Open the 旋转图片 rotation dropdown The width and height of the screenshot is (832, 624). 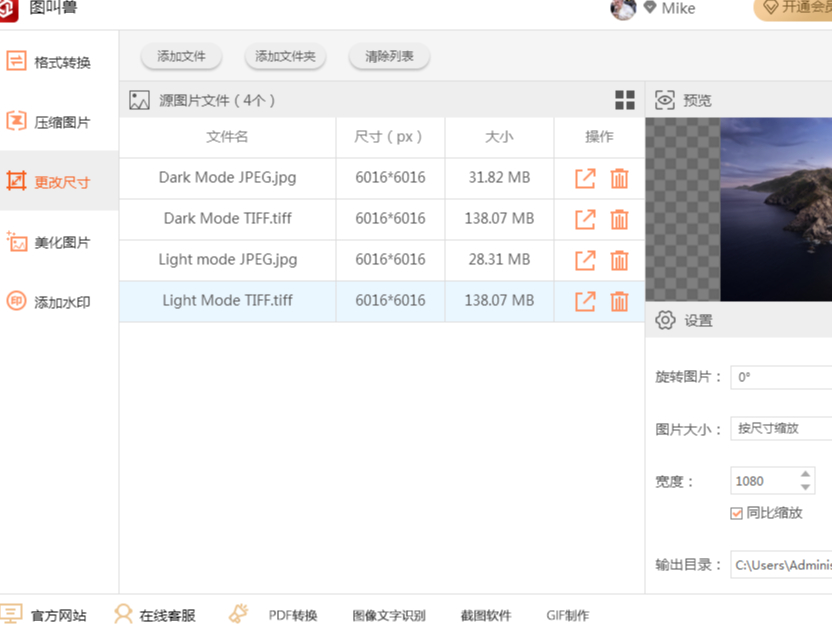(x=781, y=377)
